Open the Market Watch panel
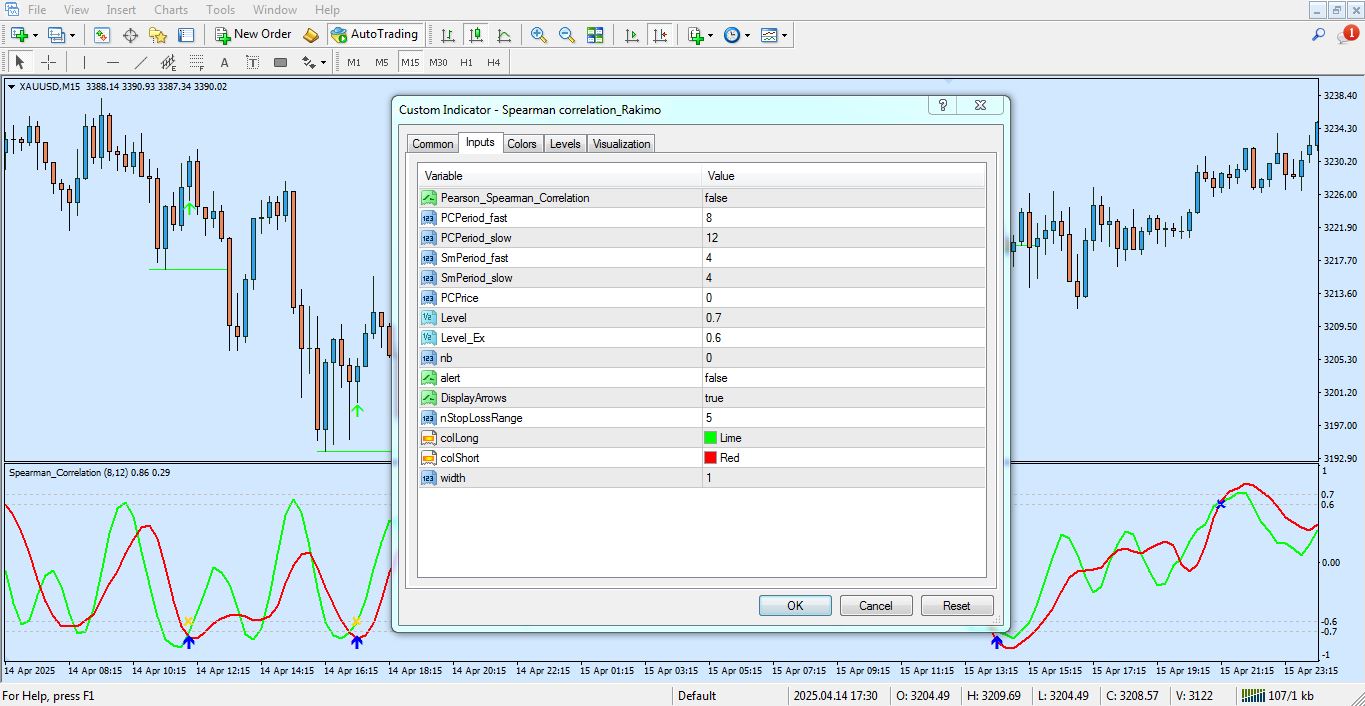Image resolution: width=1365 pixels, height=706 pixels. click(102, 34)
